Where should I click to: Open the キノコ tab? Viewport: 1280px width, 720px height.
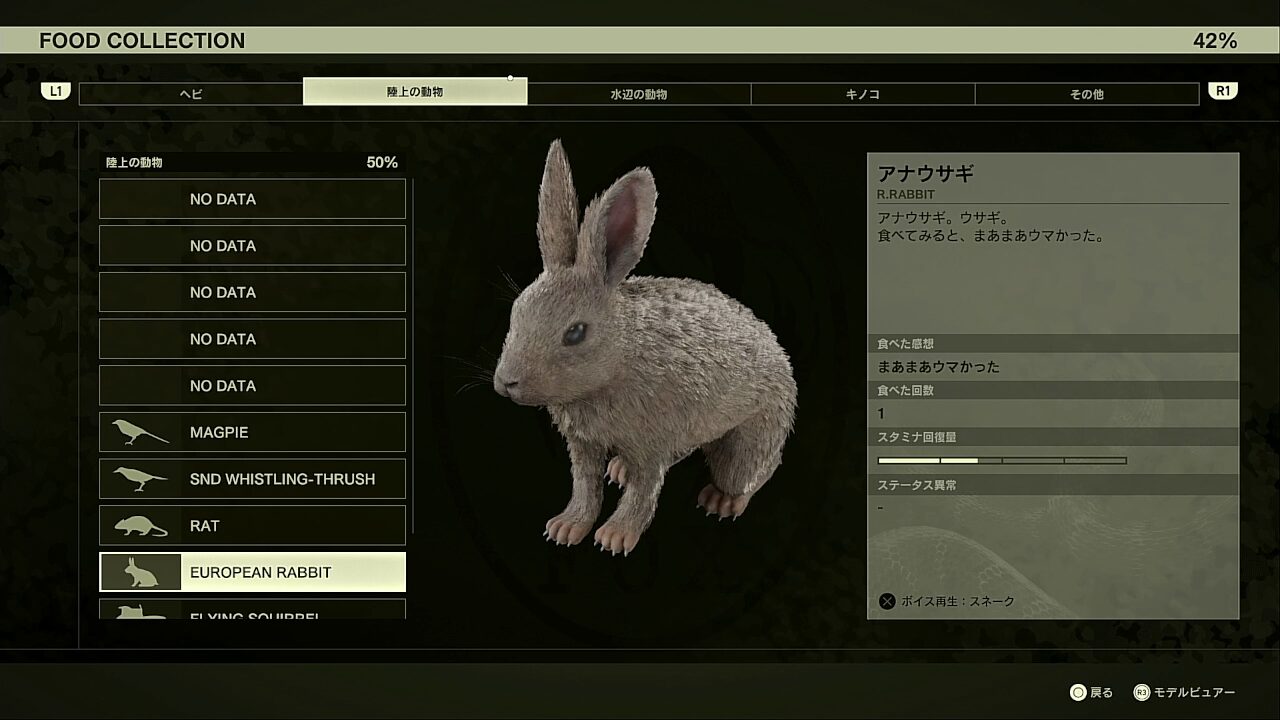[x=863, y=94]
